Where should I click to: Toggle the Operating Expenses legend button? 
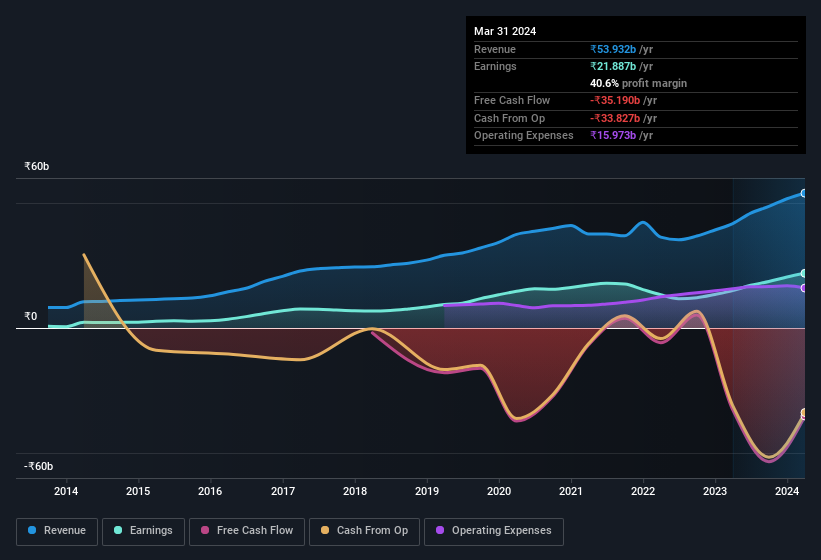[x=494, y=532]
